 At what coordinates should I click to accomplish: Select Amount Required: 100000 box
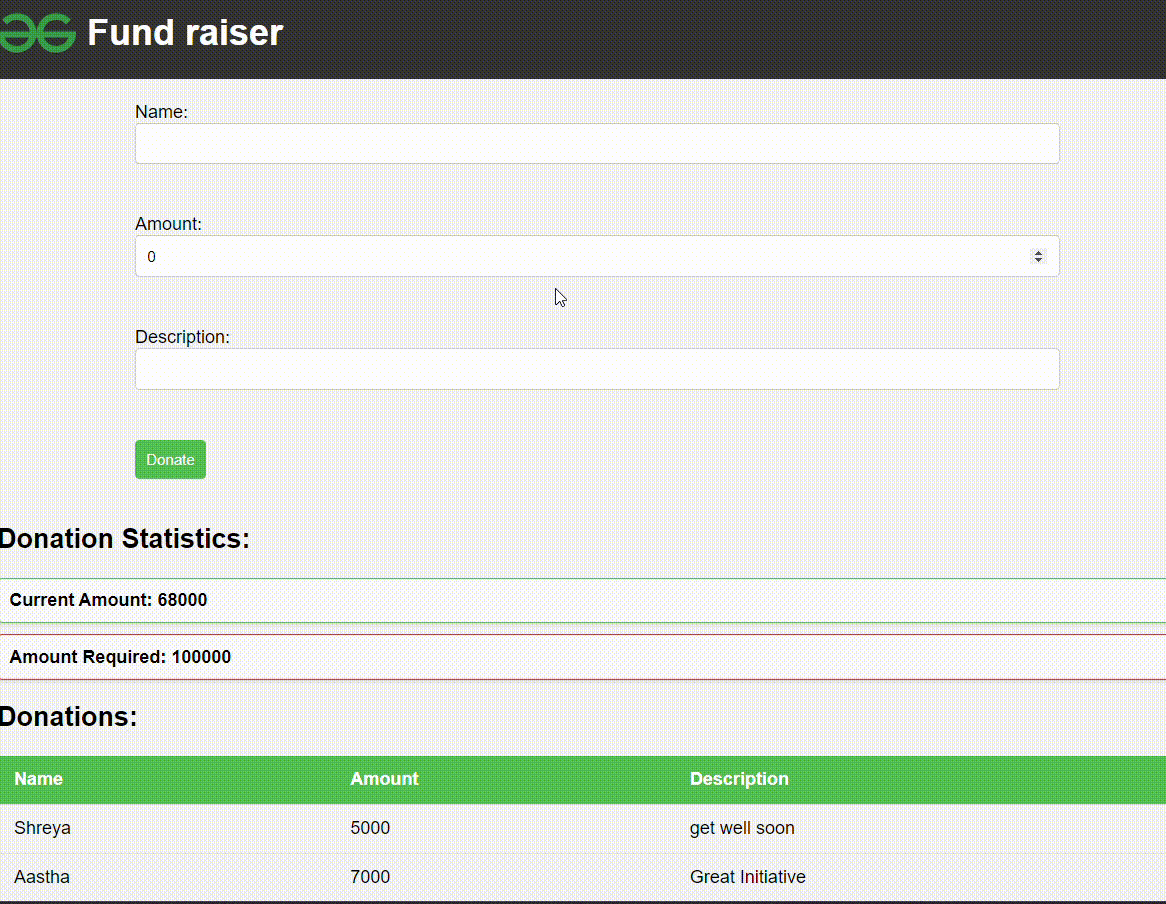[x=583, y=657]
